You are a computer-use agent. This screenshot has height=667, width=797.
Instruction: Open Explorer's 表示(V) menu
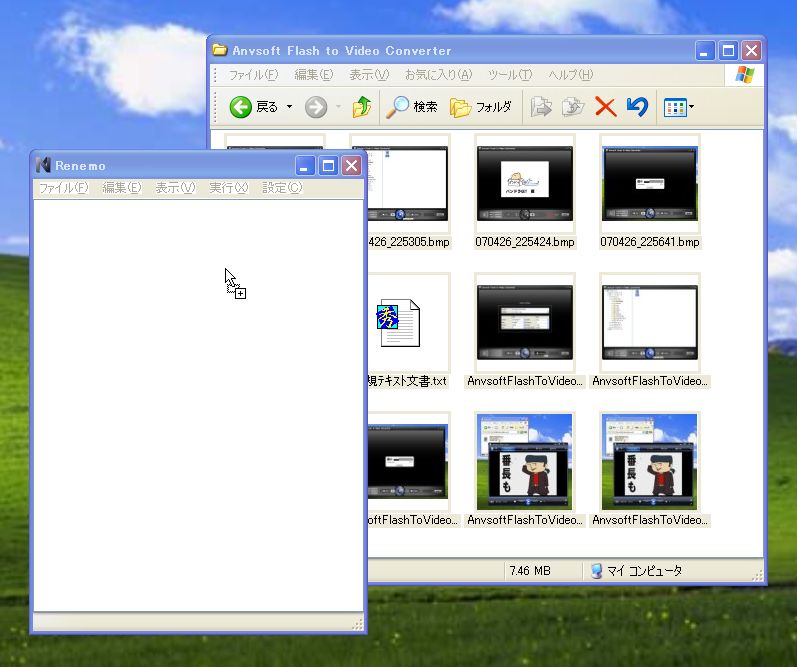click(369, 75)
